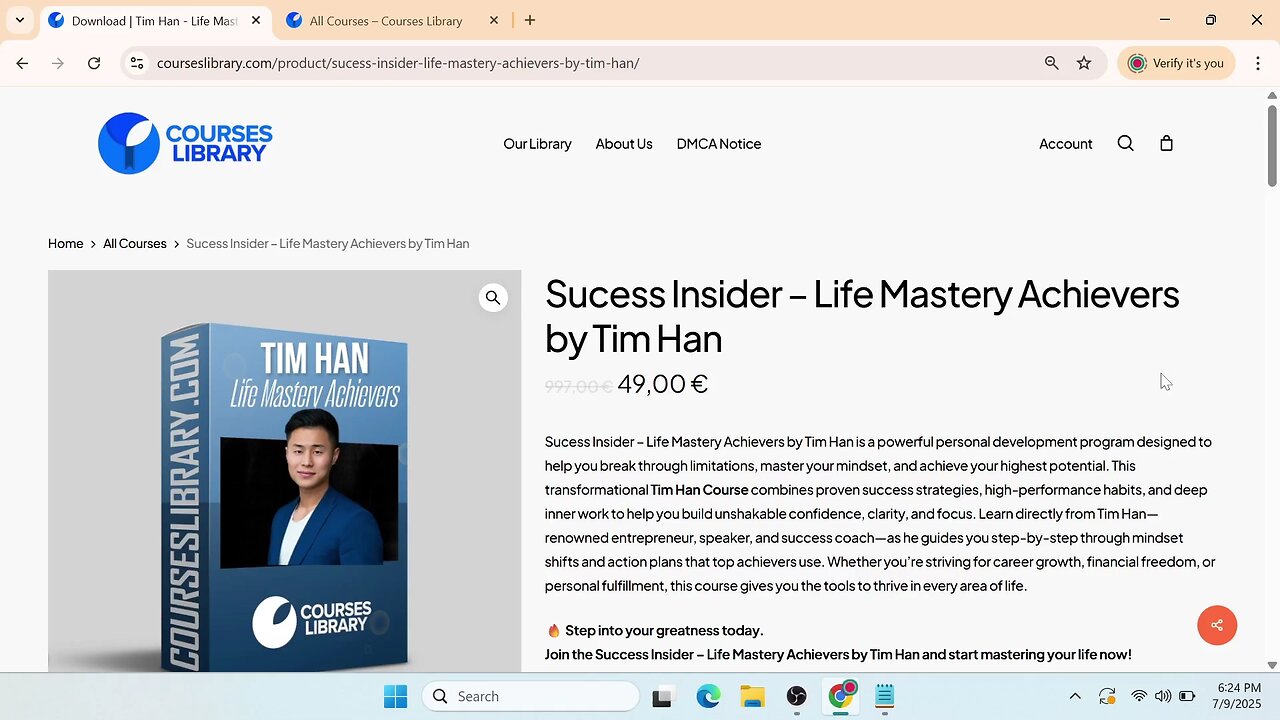
Task: Open the browser zoom magnifier in address bar
Action: [1052, 63]
